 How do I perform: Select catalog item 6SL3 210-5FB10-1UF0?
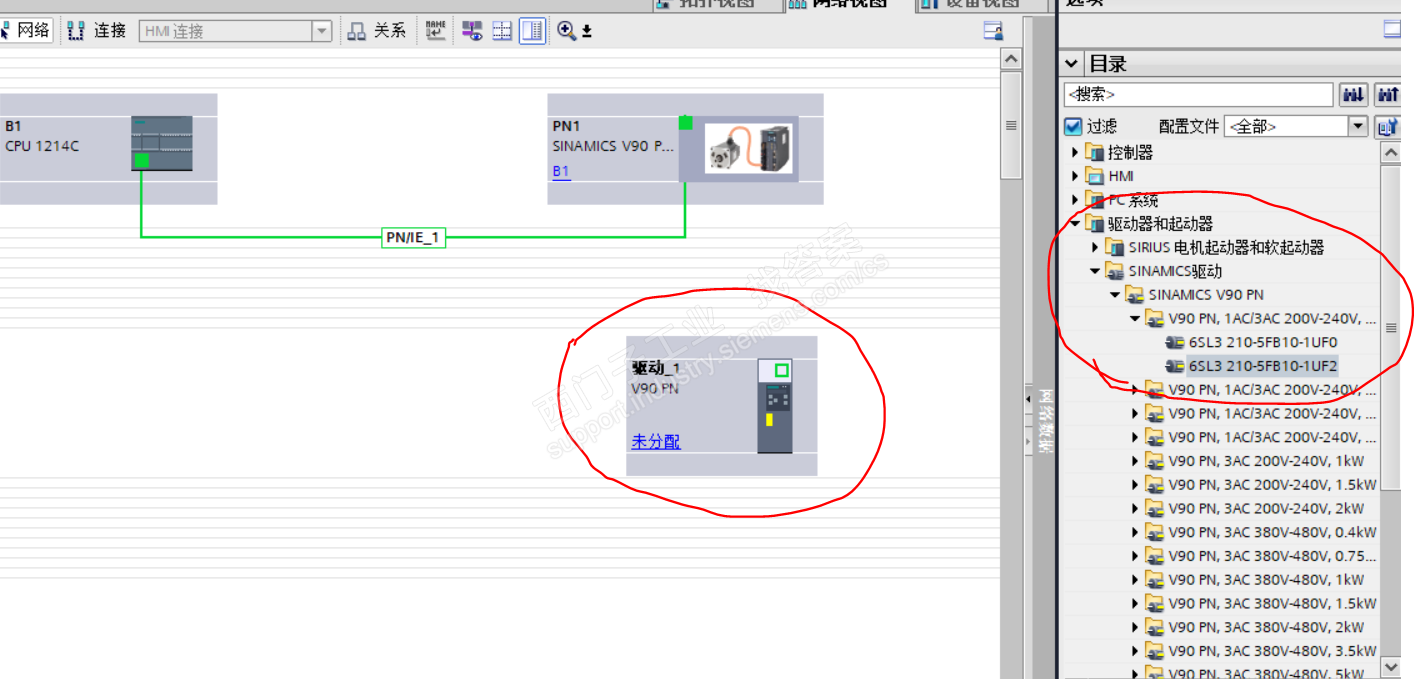click(x=1262, y=342)
